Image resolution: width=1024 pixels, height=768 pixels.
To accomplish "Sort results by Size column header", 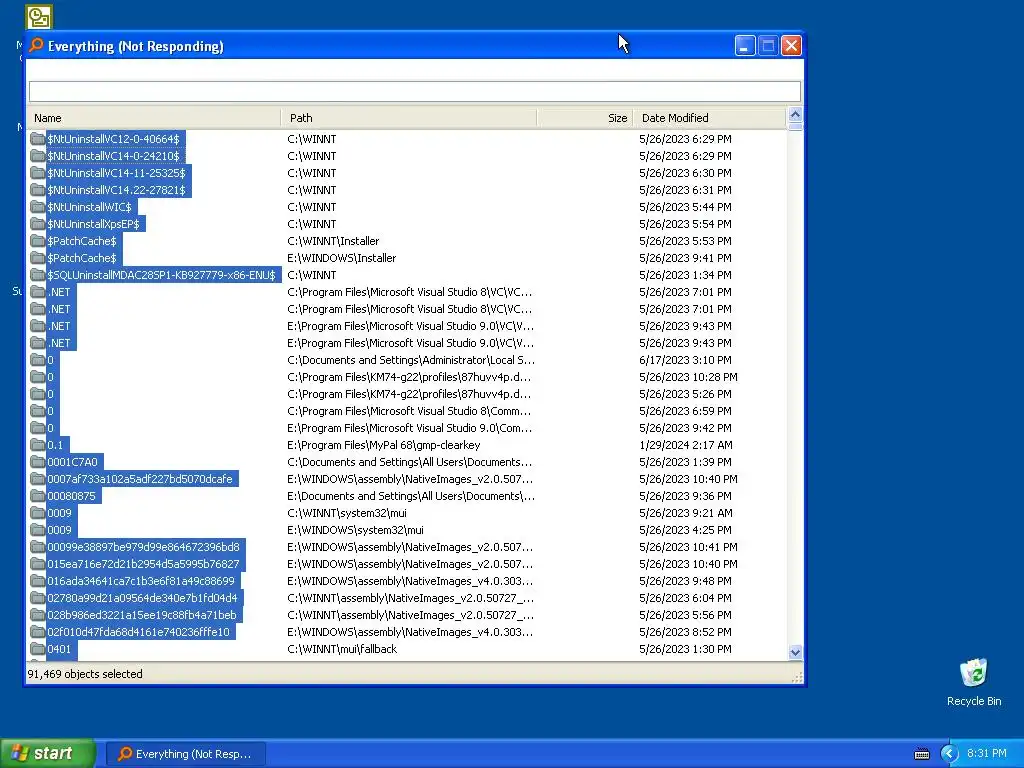I will 585,118.
